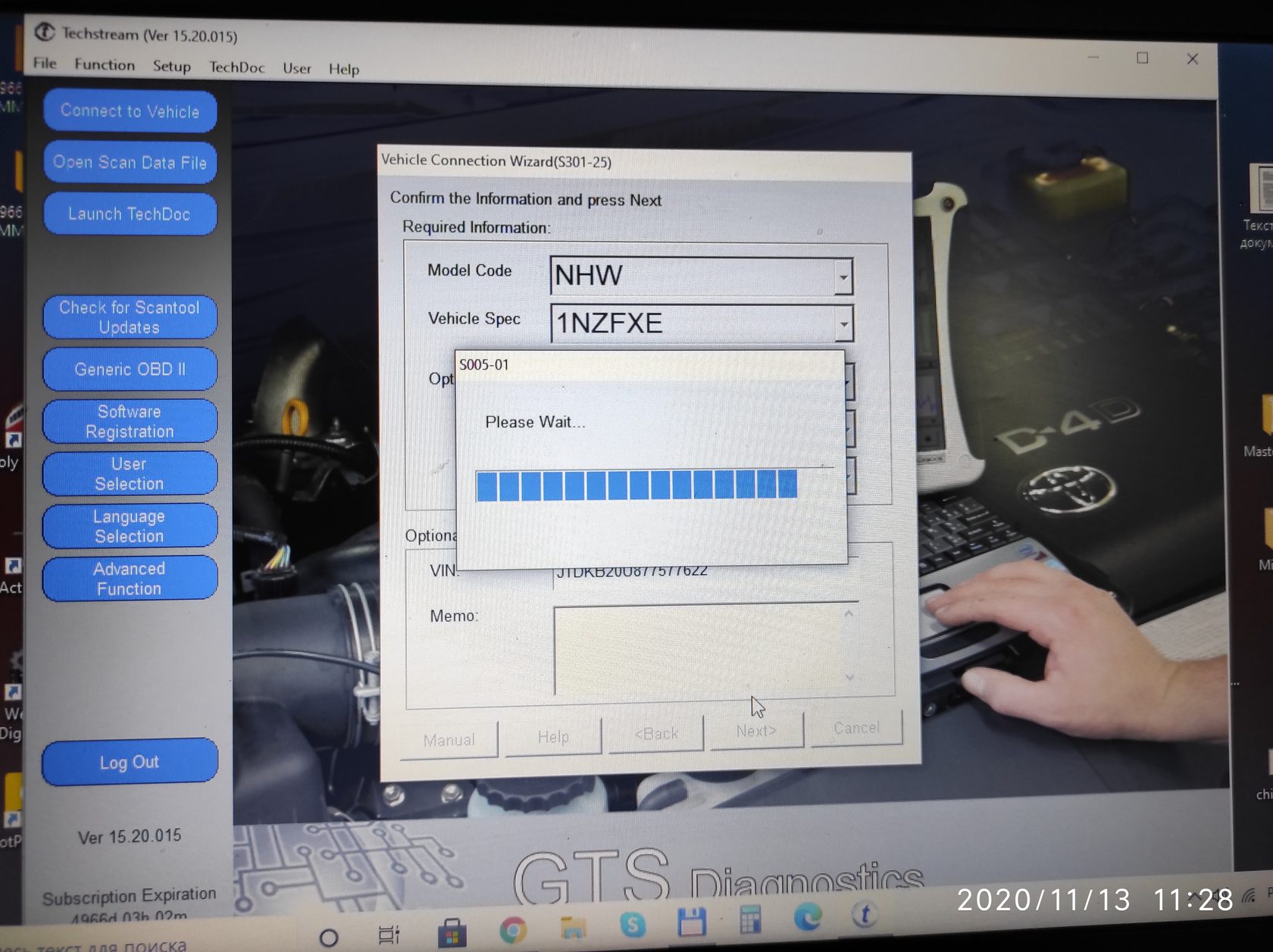The height and width of the screenshot is (952, 1273).
Task: Click the Manual button in wizard
Action: [449, 739]
